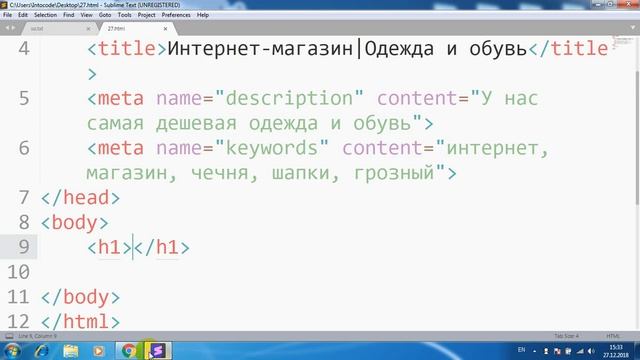Click line number 12 in gutter
The image size is (640, 360).
point(18,322)
